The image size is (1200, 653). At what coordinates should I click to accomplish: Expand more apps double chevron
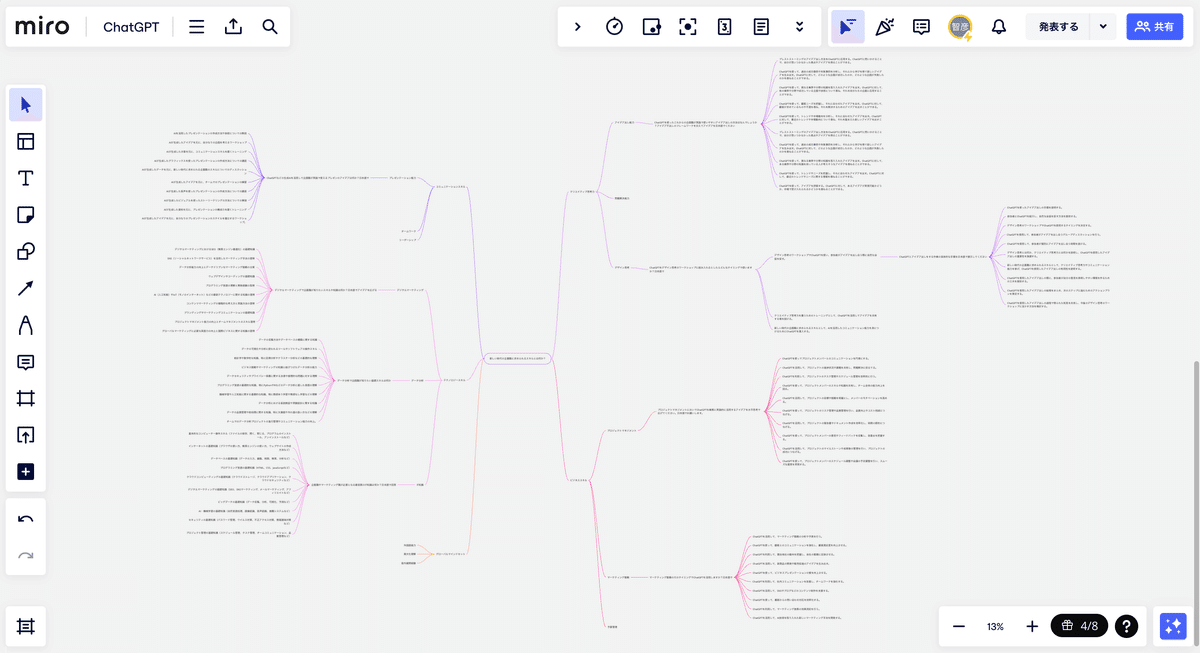[x=799, y=27]
